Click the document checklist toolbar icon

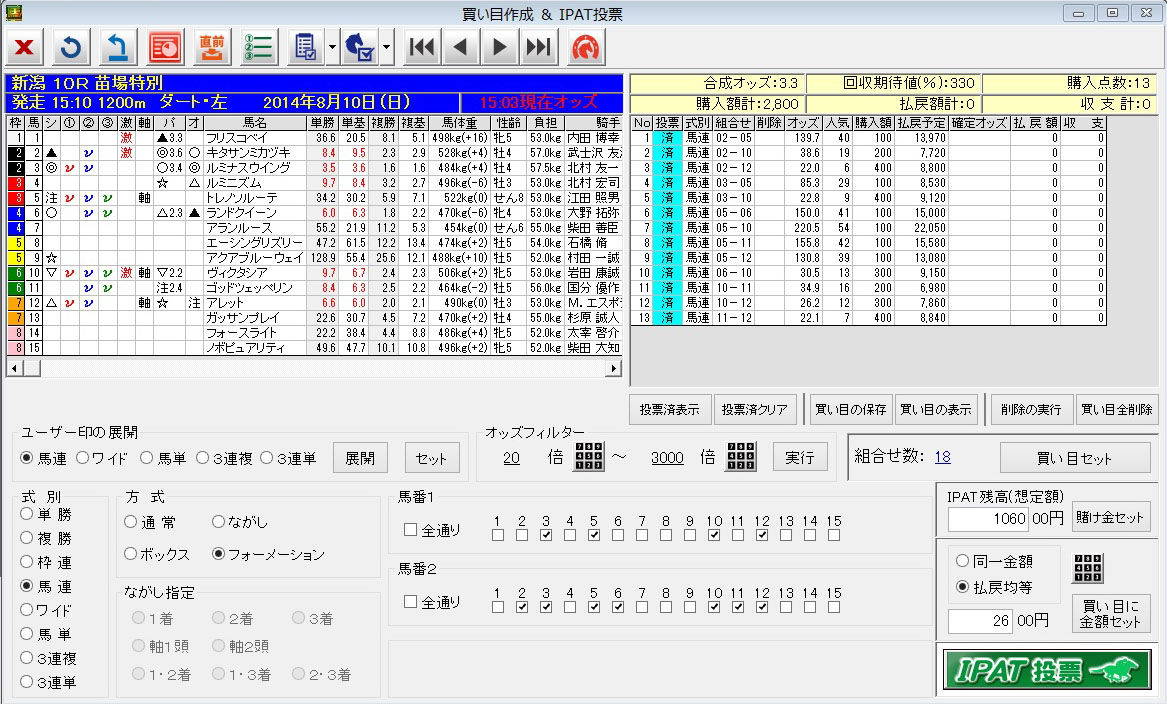point(305,48)
